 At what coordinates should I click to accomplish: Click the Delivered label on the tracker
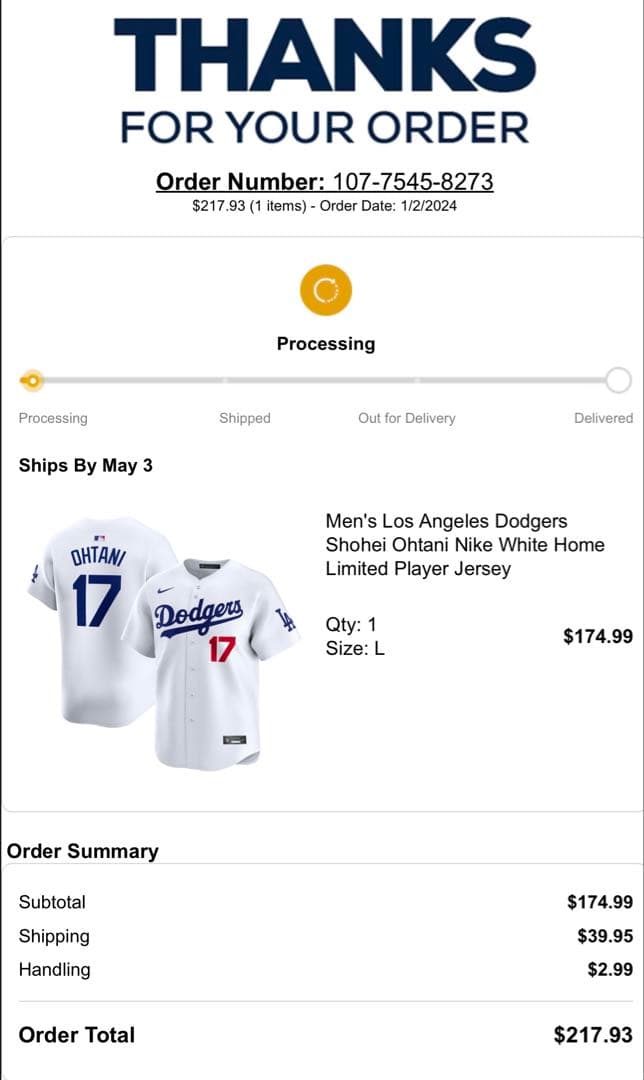[x=603, y=418]
